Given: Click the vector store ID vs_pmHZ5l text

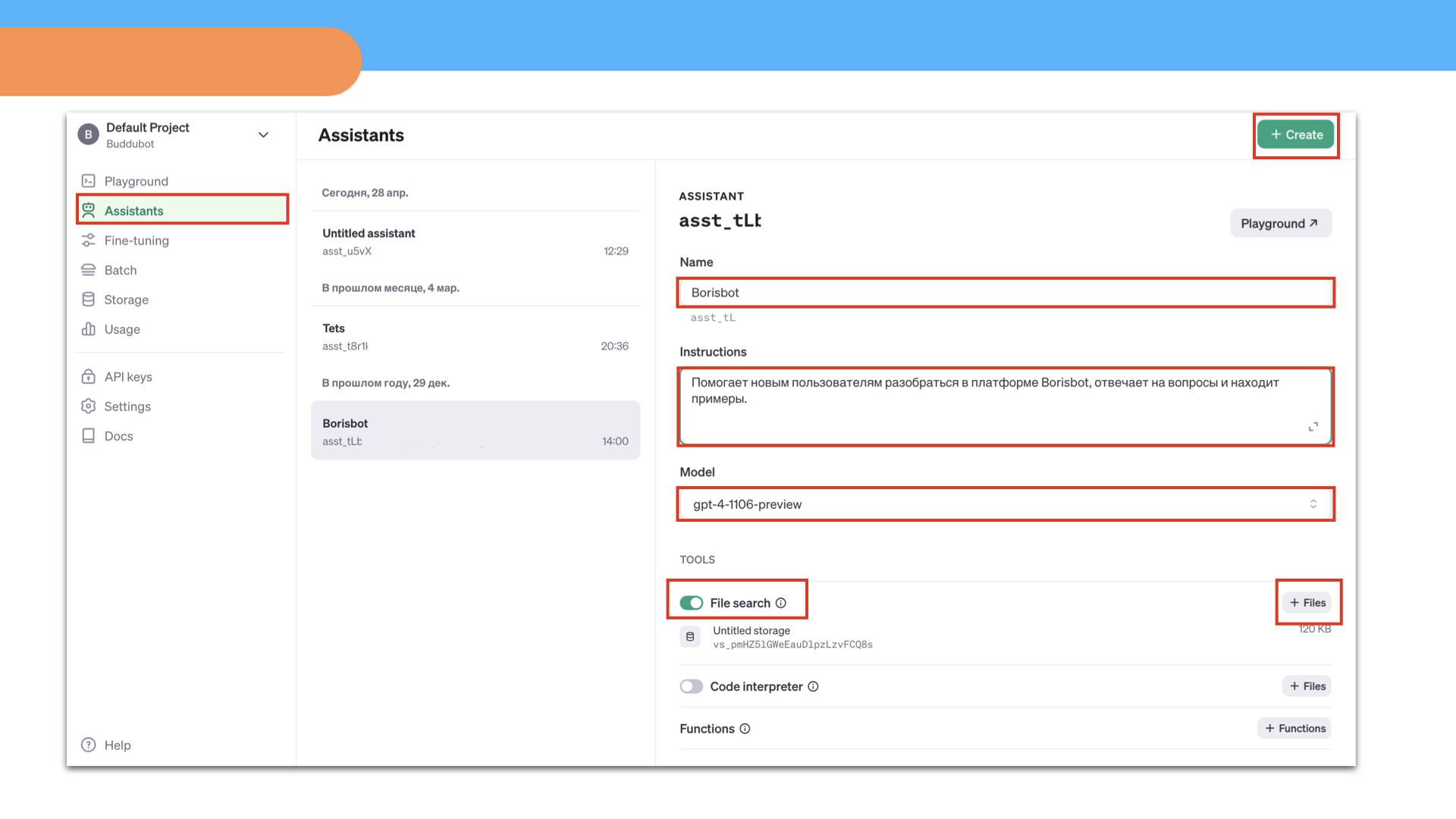Looking at the screenshot, I should (792, 645).
